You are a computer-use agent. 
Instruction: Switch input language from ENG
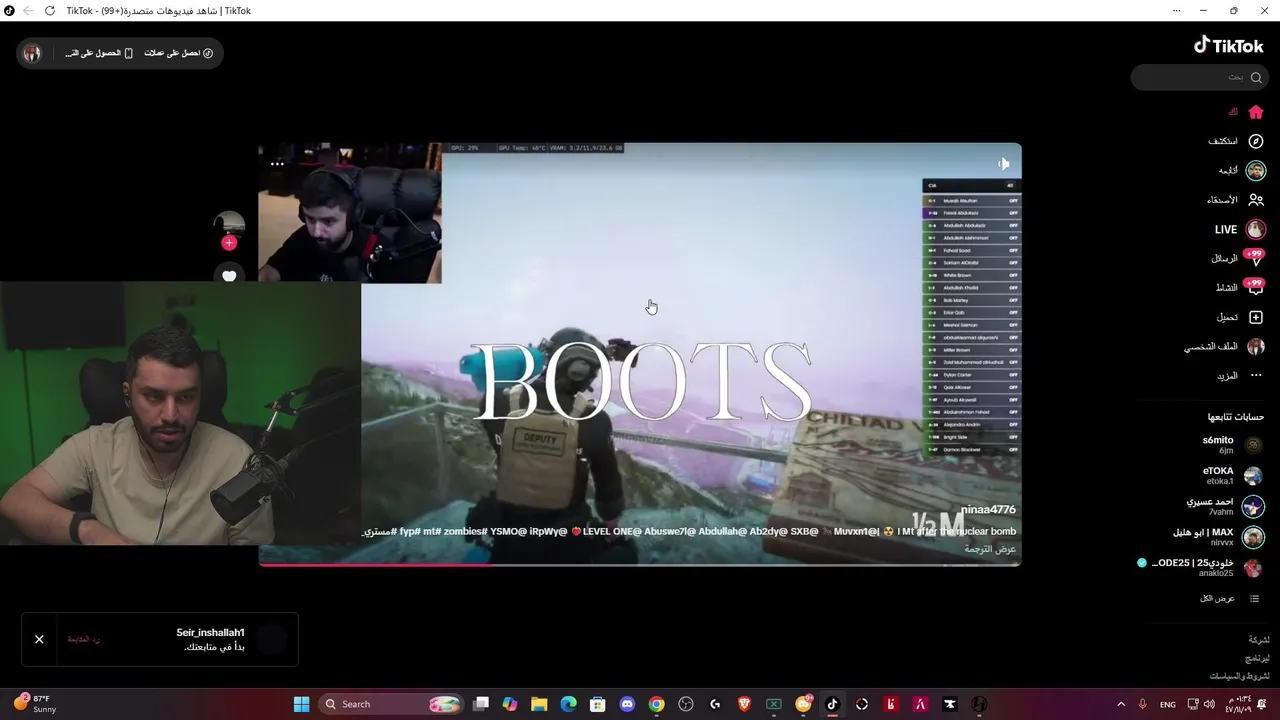click(1167, 704)
